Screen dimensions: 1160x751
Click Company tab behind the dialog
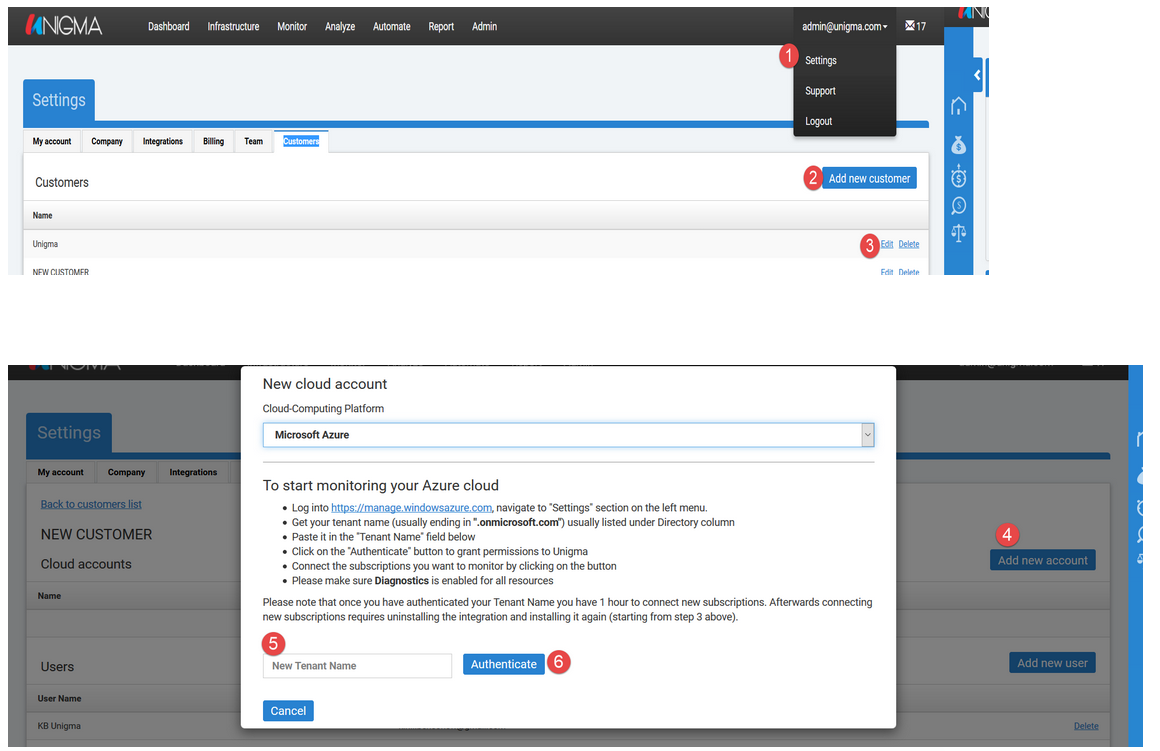tap(127, 472)
